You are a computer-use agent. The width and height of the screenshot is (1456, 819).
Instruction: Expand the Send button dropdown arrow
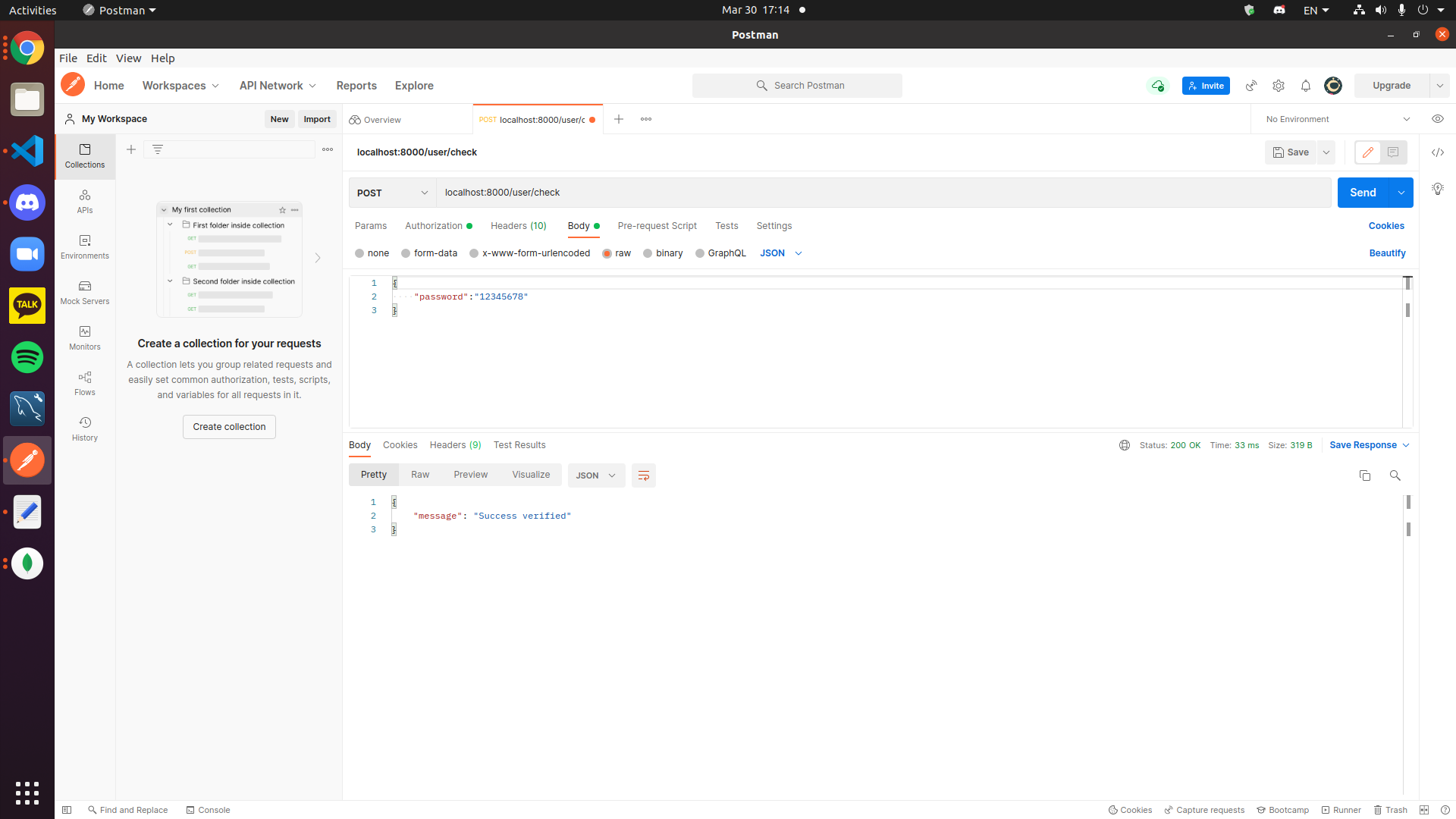pos(1401,193)
